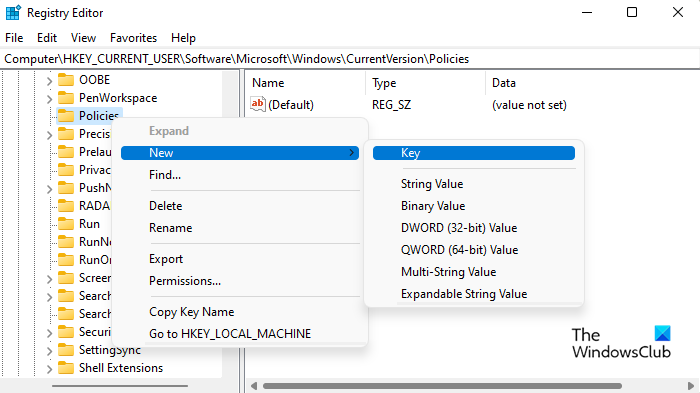Open the Edit menu
The image size is (700, 393).
[47, 38]
